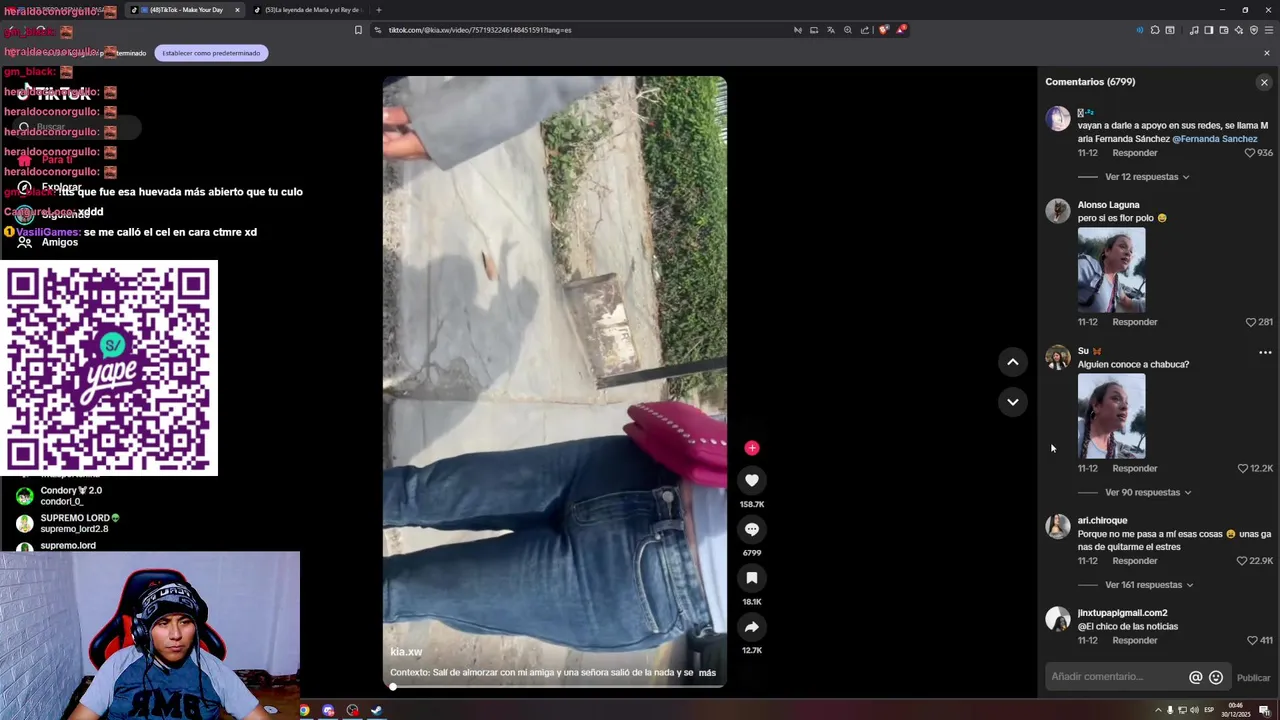Insert a mention with the @ icon
Viewport: 1280px width, 720px height.
[x=1195, y=677]
